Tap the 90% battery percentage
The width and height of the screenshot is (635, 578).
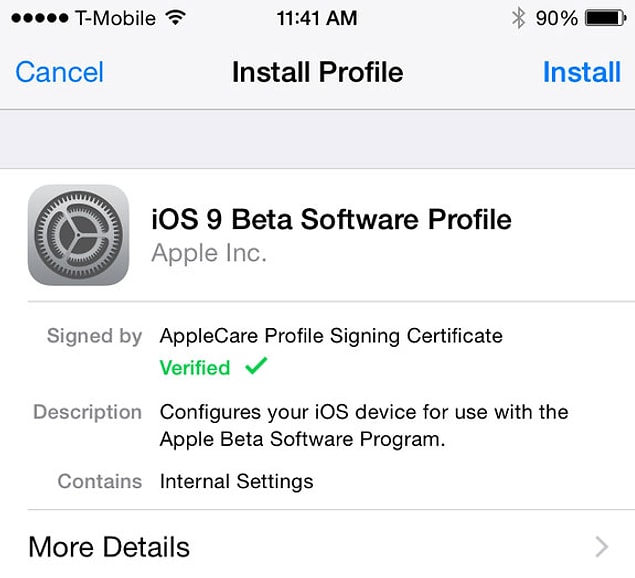(556, 18)
